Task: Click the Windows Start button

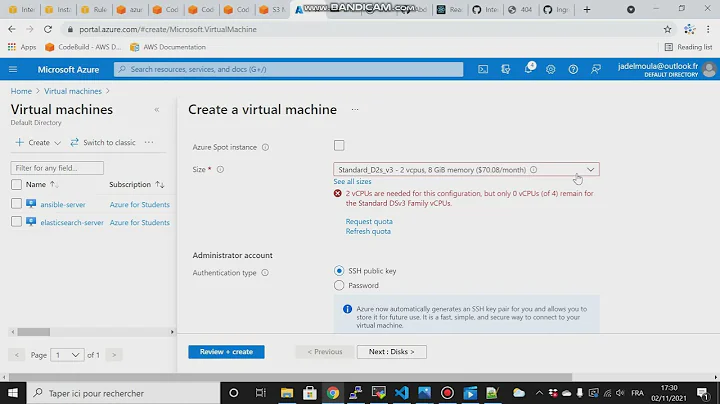Action: pos(13,393)
